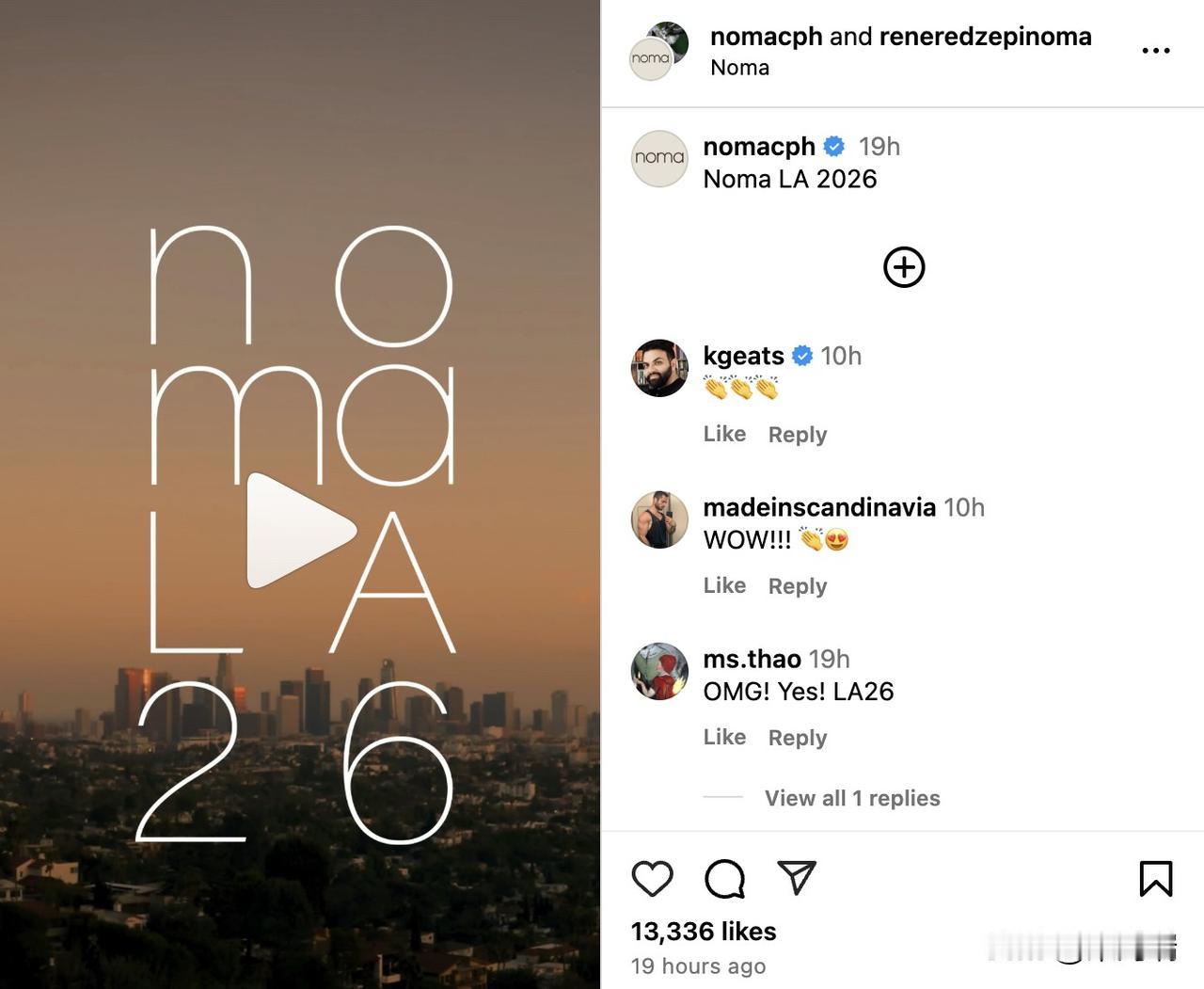Open the comment bubble icon
Image resolution: width=1204 pixels, height=989 pixels.
point(725,879)
